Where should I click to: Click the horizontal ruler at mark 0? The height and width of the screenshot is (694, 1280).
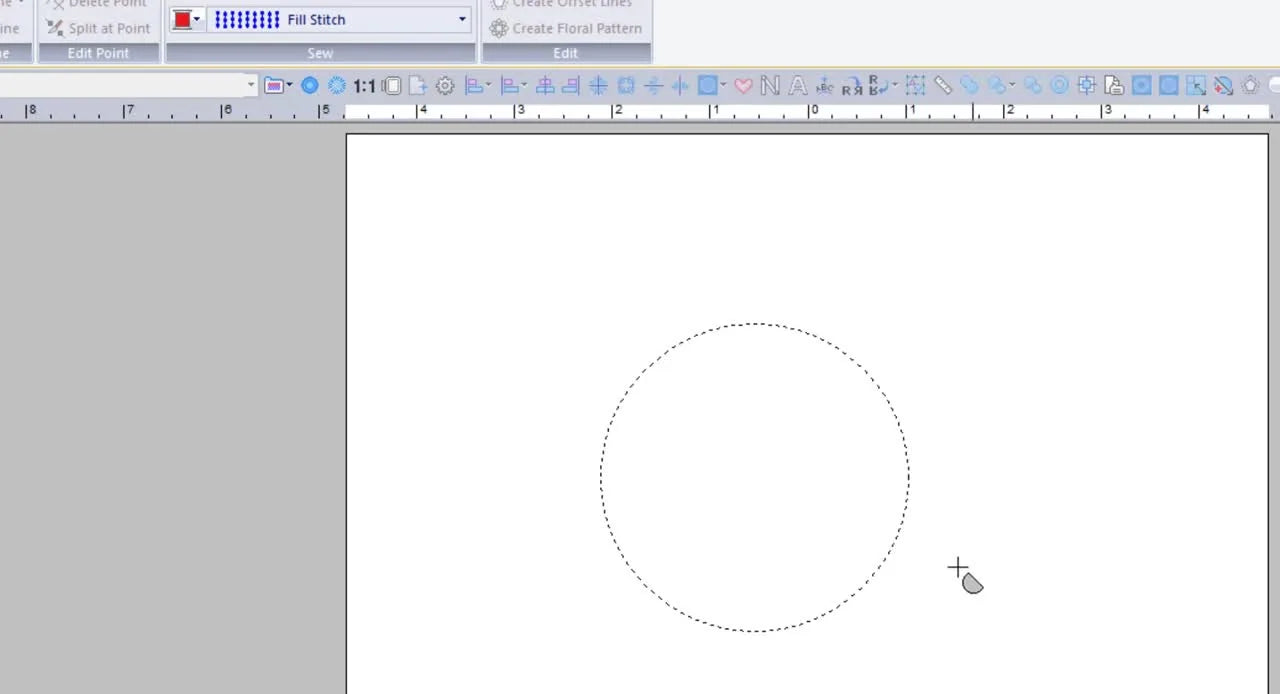(x=814, y=111)
